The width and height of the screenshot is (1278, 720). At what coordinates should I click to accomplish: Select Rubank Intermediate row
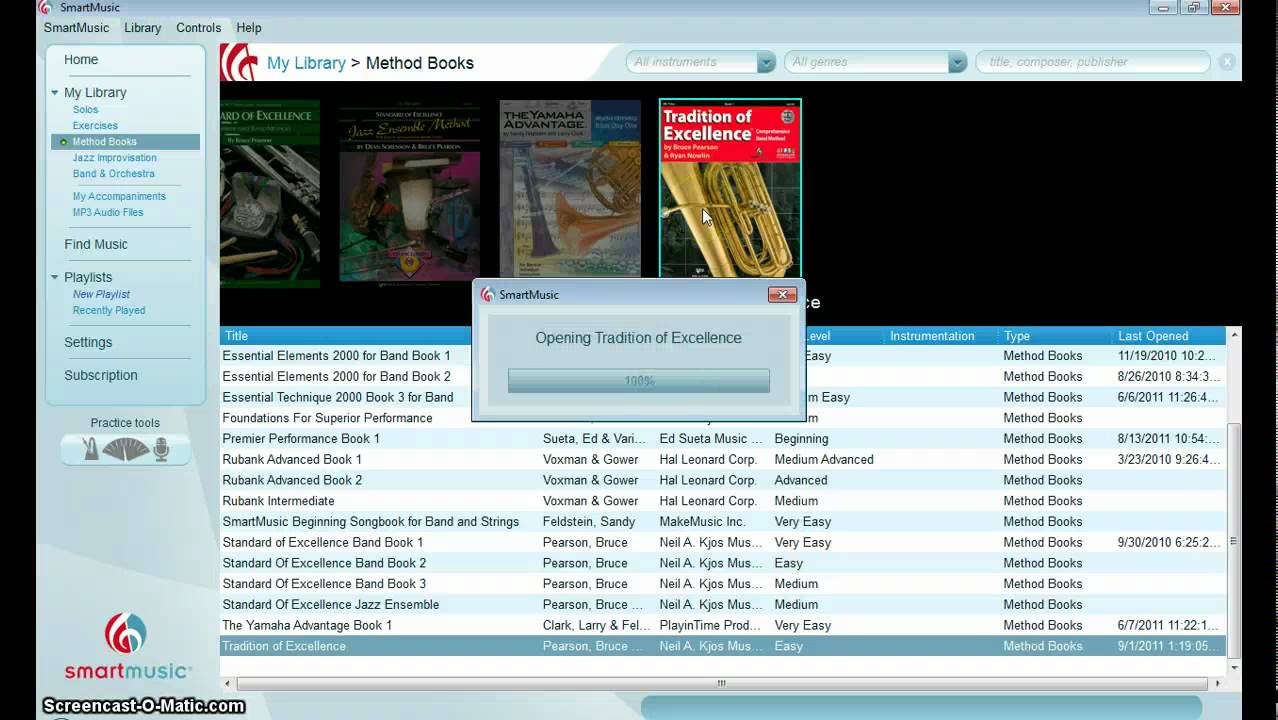point(723,501)
